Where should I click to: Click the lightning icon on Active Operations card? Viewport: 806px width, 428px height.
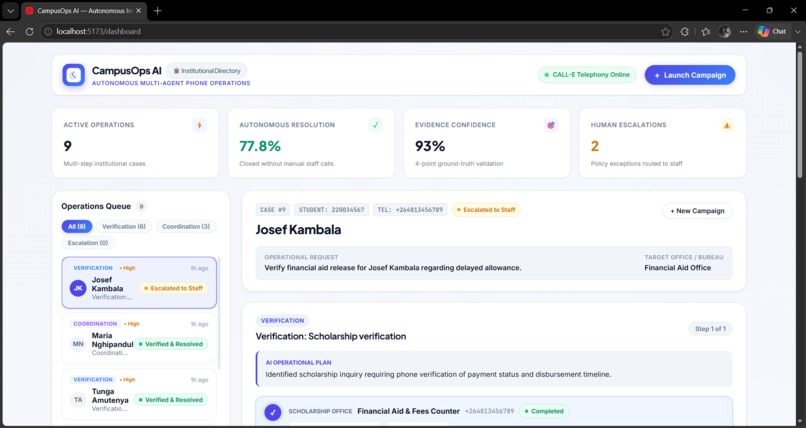199,125
